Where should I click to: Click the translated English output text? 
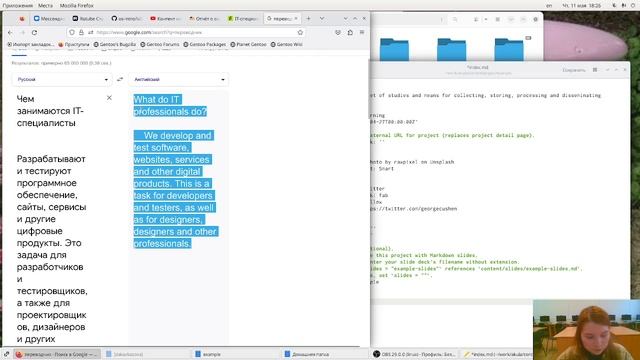175,171
